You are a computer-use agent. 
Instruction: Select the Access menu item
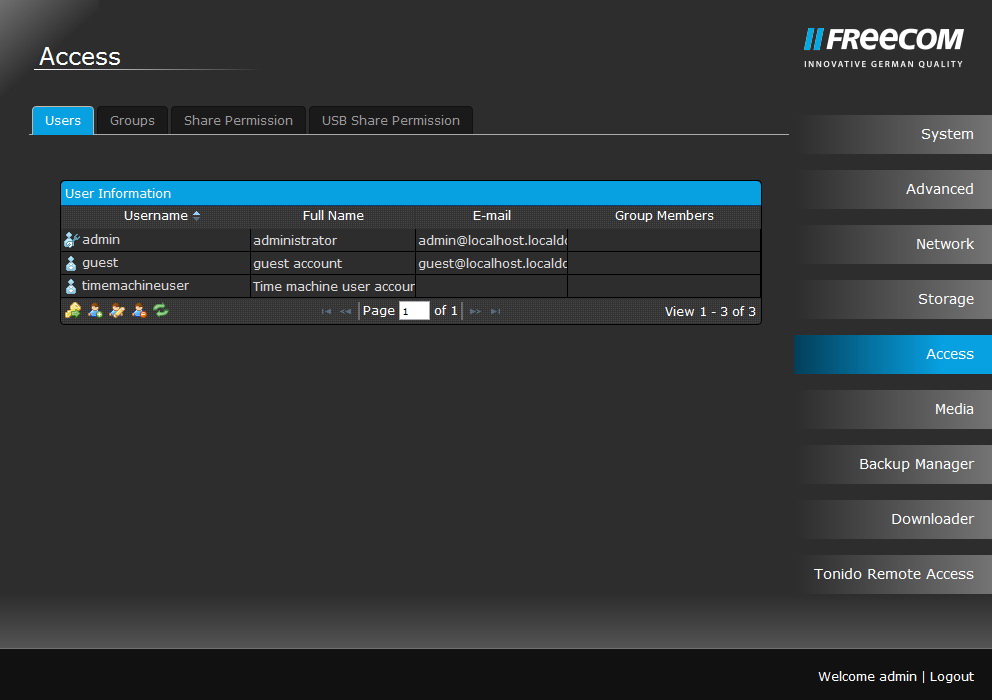[x=893, y=354]
